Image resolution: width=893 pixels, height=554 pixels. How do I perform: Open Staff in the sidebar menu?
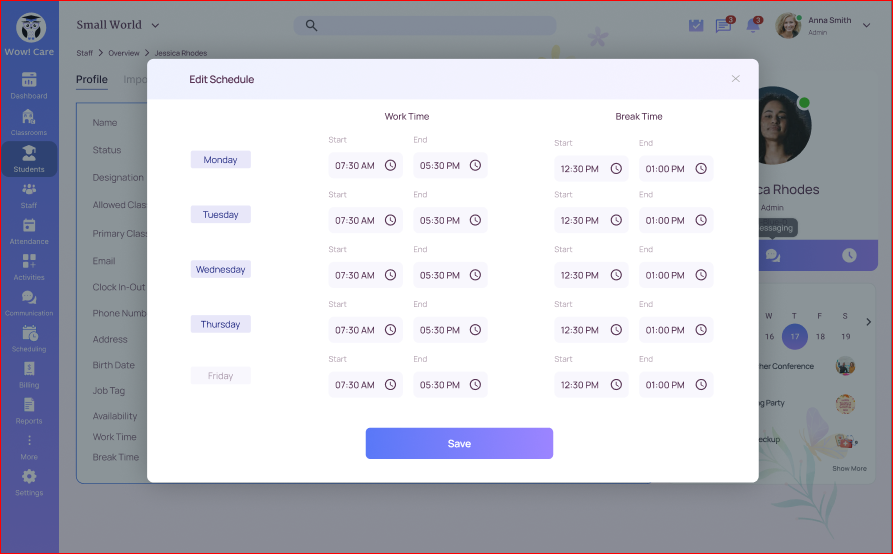29,194
